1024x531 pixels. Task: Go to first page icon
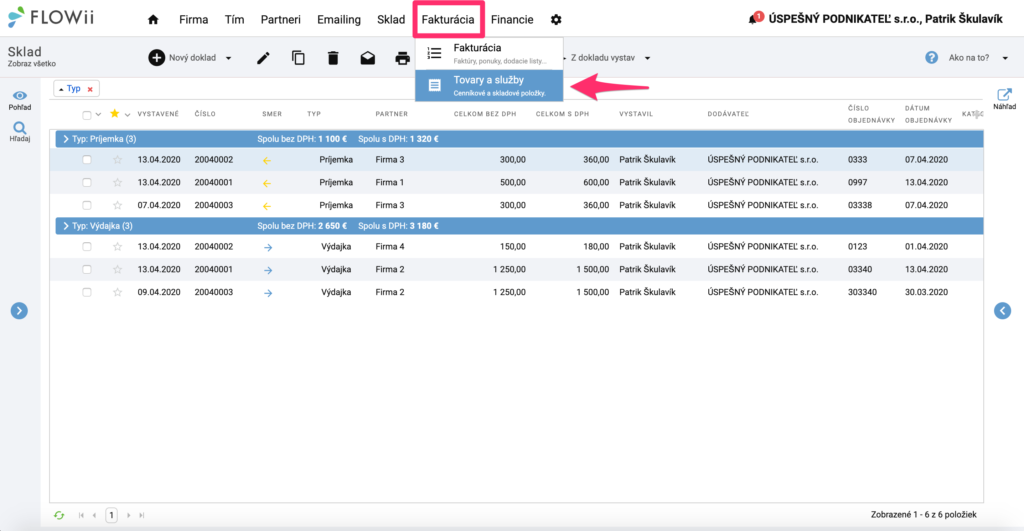[81, 515]
